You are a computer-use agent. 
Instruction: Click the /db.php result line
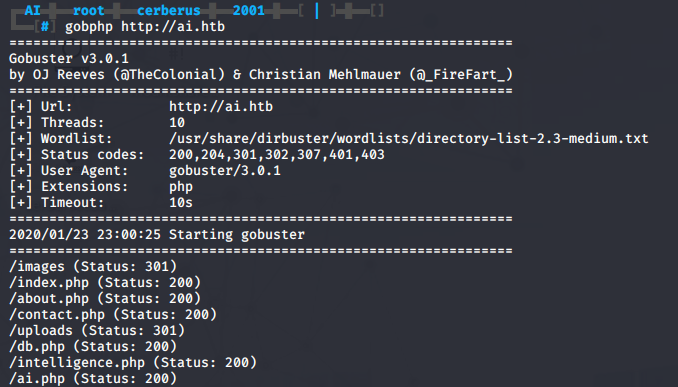coord(93,346)
